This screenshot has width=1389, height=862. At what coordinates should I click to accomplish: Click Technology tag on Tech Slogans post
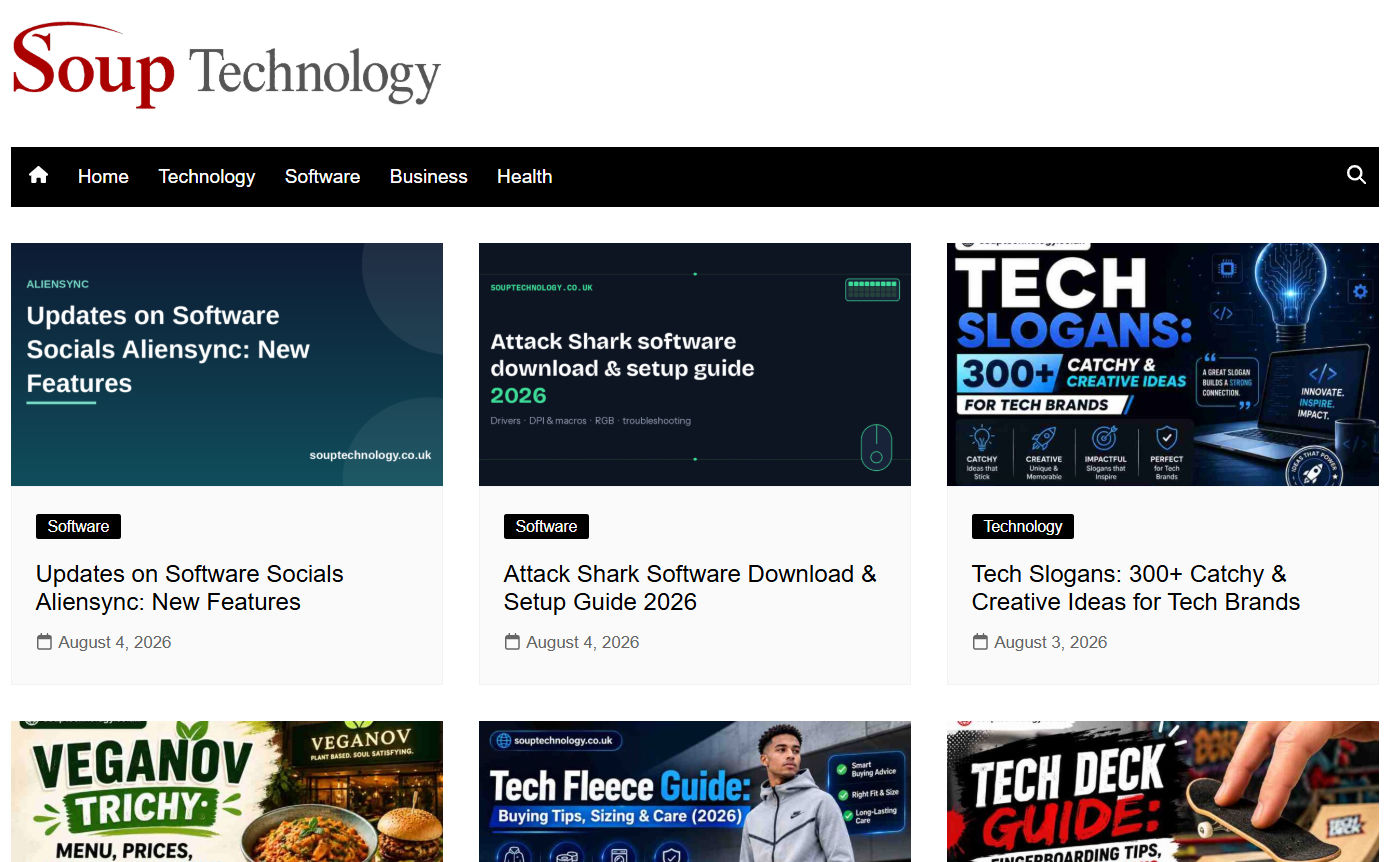coord(1023,527)
